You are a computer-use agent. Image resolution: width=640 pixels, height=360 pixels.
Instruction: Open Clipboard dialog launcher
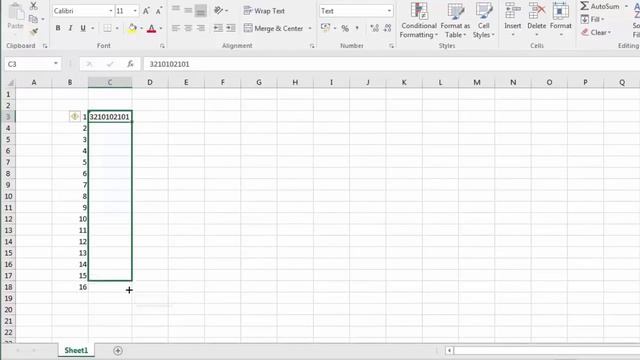click(45, 46)
